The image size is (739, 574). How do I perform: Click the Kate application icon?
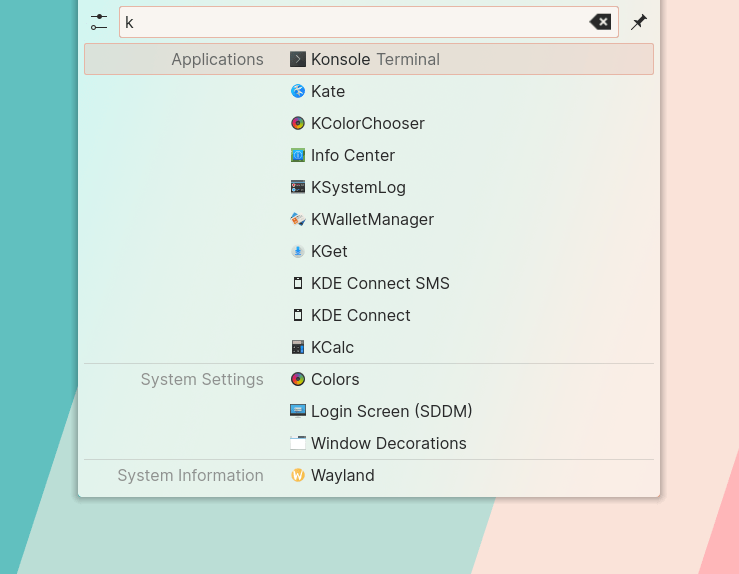(298, 91)
